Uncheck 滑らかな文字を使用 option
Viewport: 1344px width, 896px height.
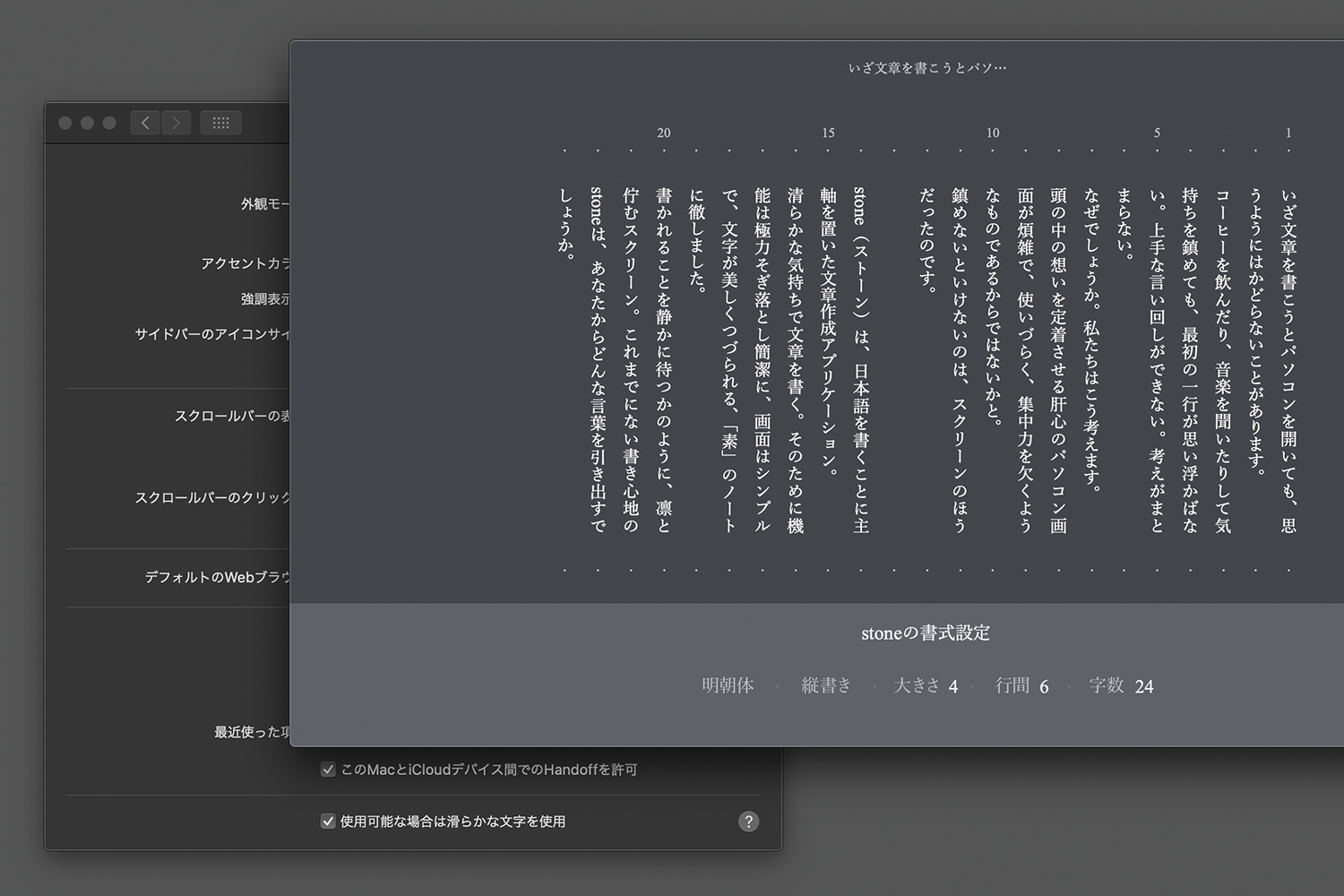328,822
